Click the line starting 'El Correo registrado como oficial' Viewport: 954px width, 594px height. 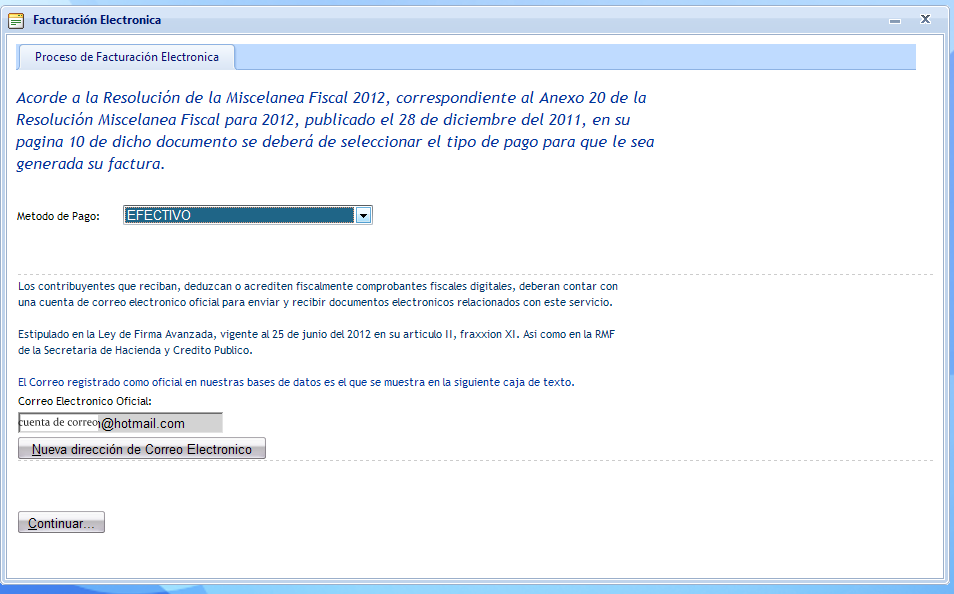296,382
